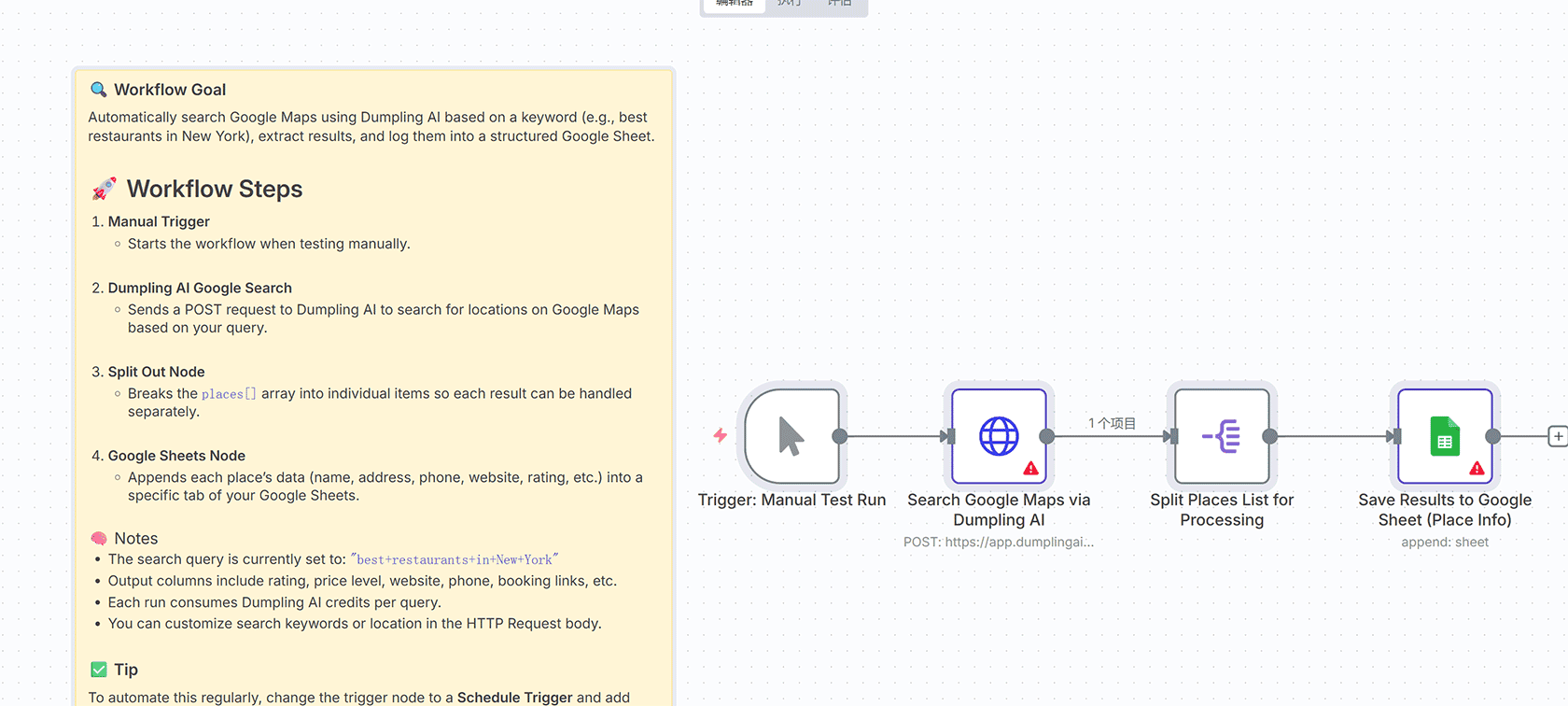Select the 'Save Results to Google Sheet' label
The height and width of the screenshot is (706, 1568).
coord(1445,510)
